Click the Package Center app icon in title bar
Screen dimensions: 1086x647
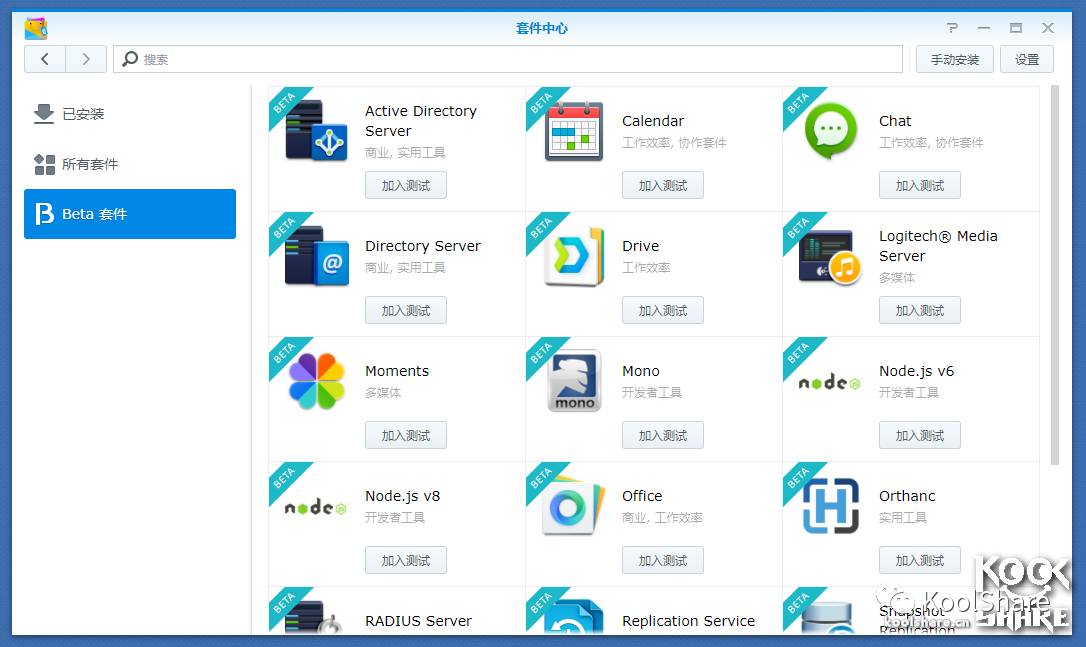tap(36, 28)
